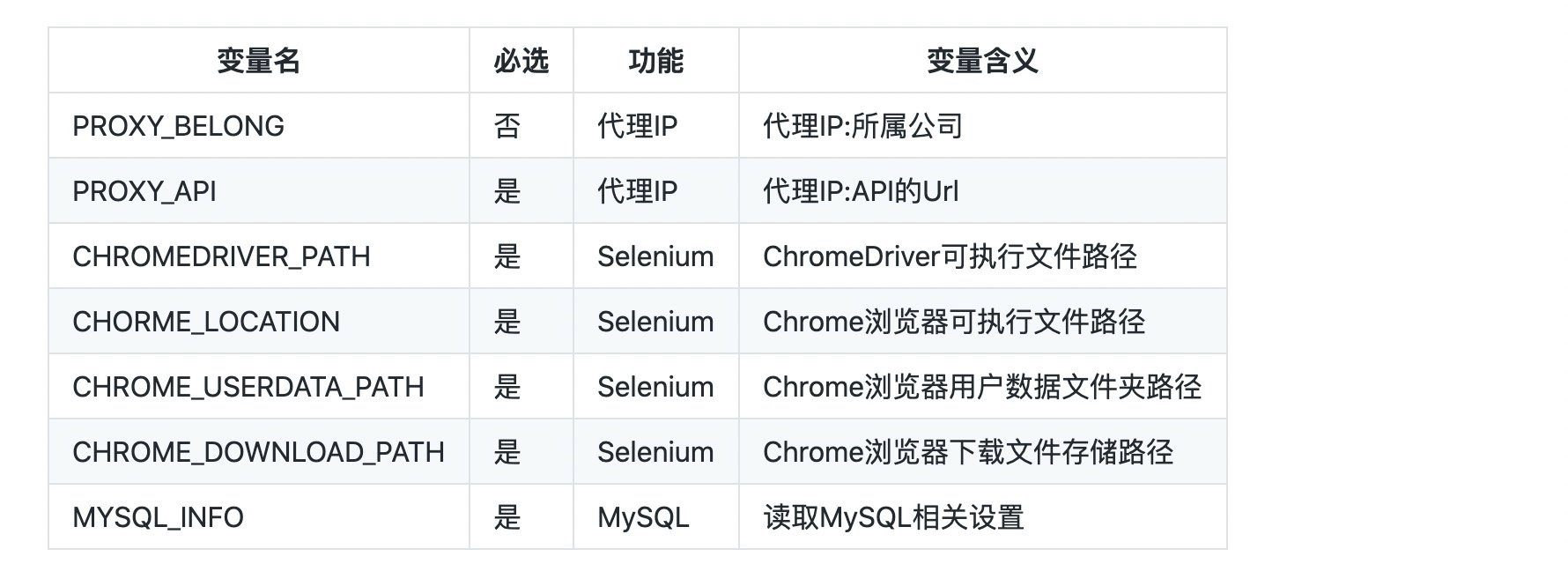Click the 必选 column header
The height and width of the screenshot is (564, 1568).
pos(521,61)
